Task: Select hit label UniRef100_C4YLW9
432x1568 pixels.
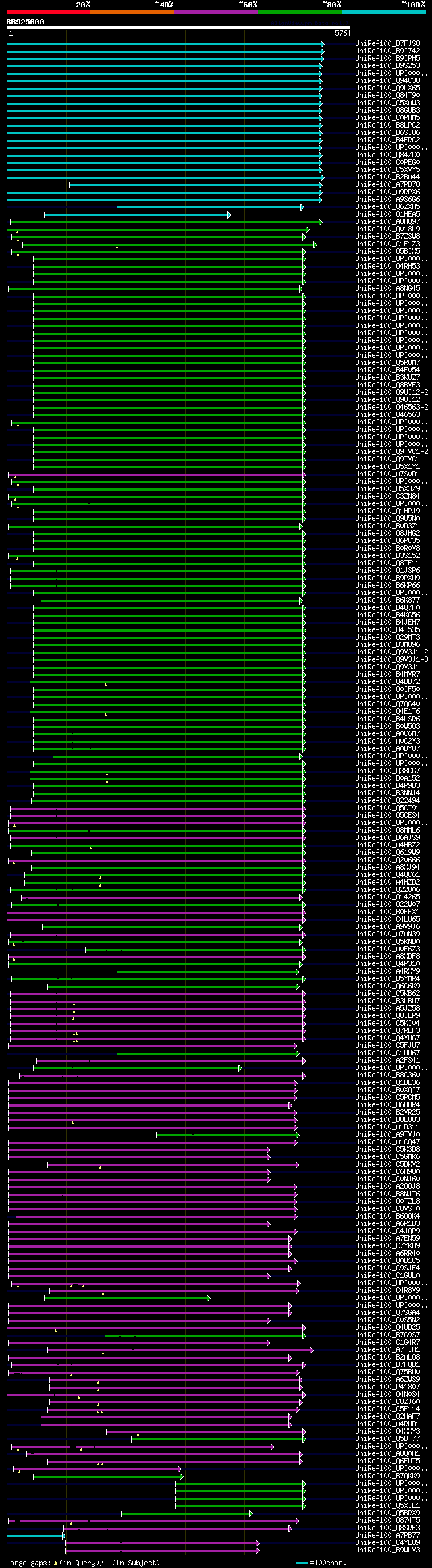Action: [387, 1543]
